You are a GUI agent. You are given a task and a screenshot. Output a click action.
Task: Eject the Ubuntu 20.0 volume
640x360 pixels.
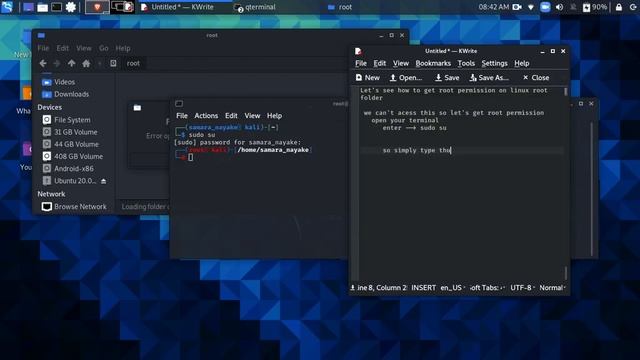pyautogui.click(x=104, y=181)
